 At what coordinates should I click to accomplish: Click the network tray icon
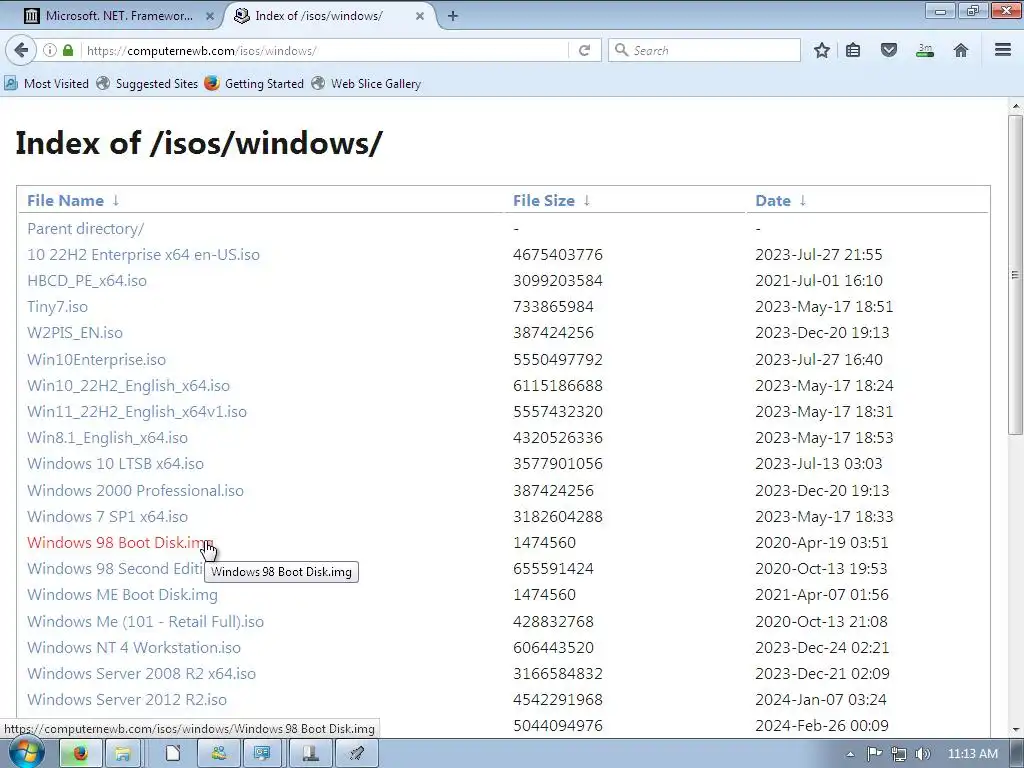899,754
